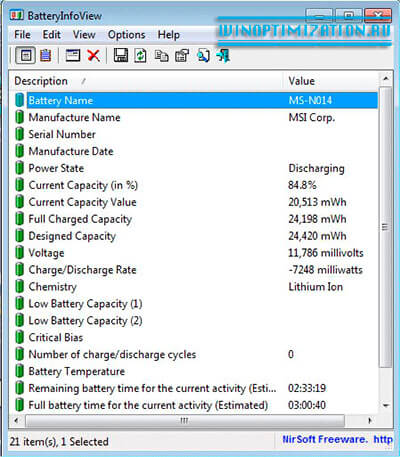
Task: Open the NirSoft Freeware link
Action: point(337,439)
